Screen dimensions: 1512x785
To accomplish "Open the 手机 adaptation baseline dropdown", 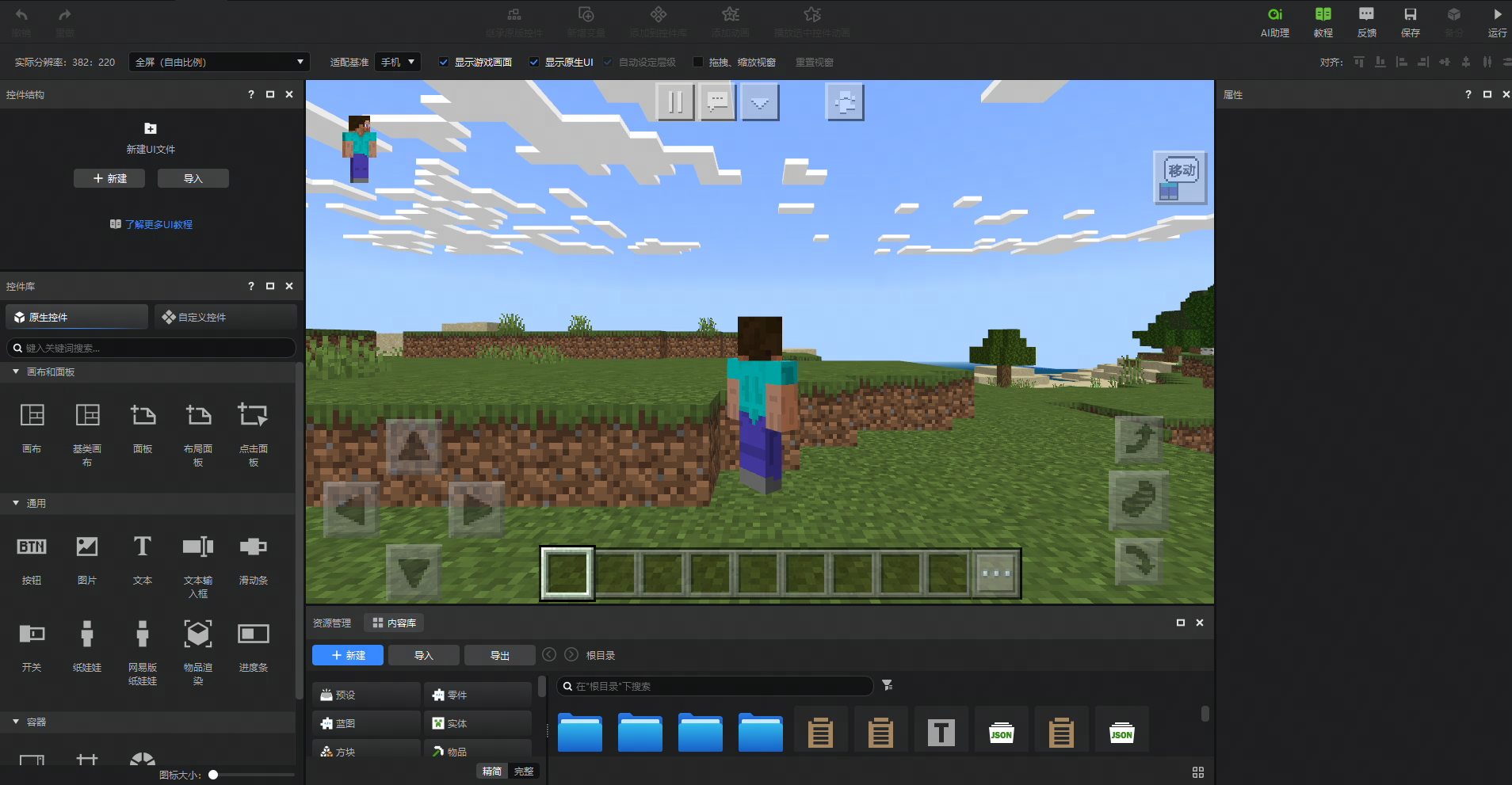I will (x=398, y=62).
